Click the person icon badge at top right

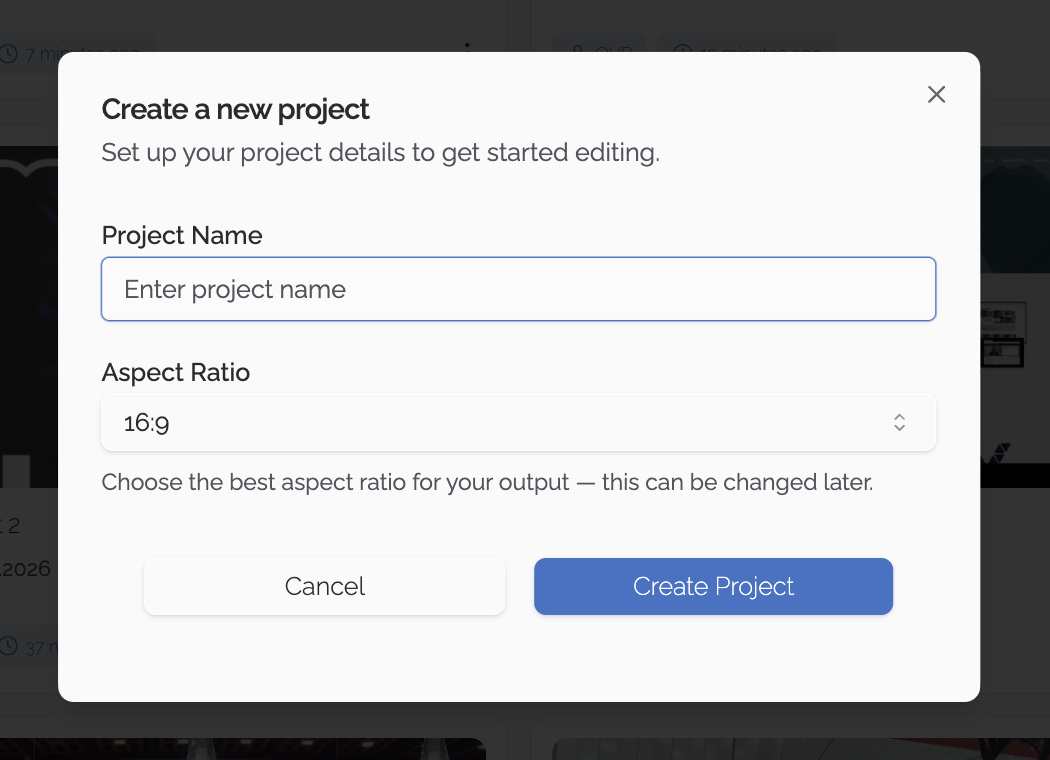tap(576, 51)
